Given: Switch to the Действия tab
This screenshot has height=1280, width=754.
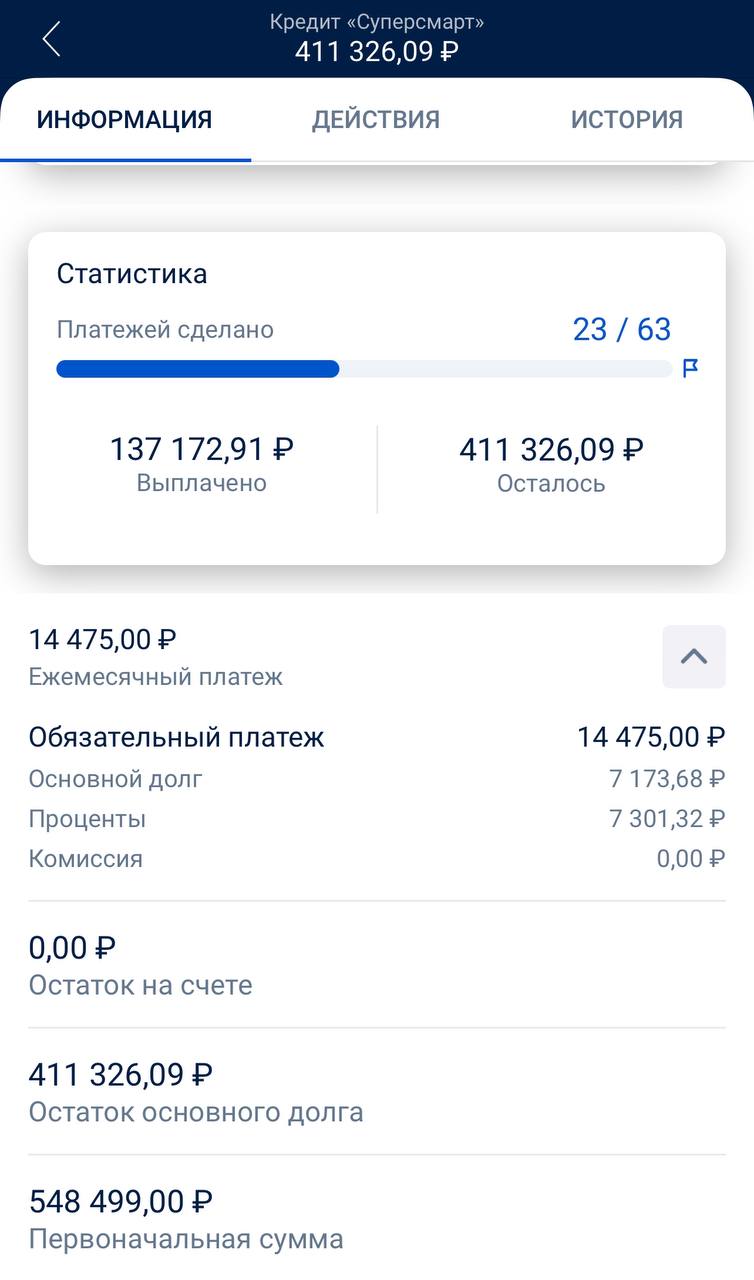Looking at the screenshot, I should 376,120.
